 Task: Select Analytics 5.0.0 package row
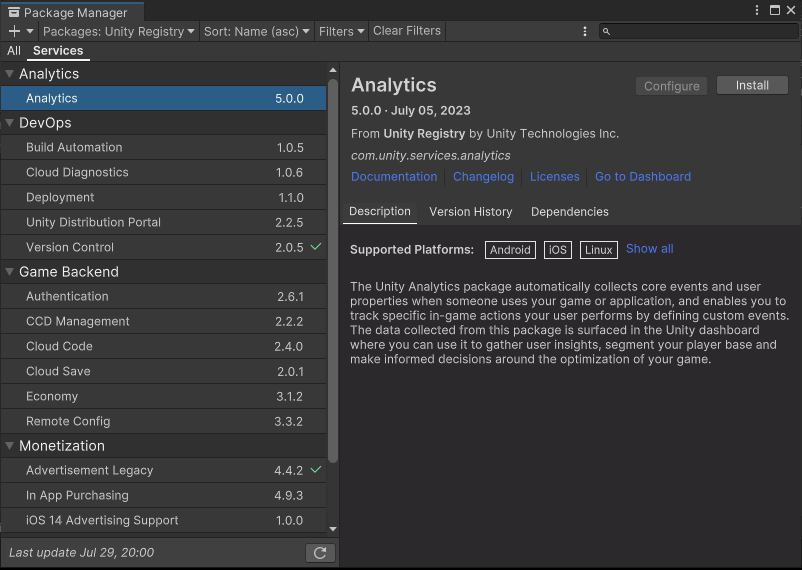click(164, 98)
